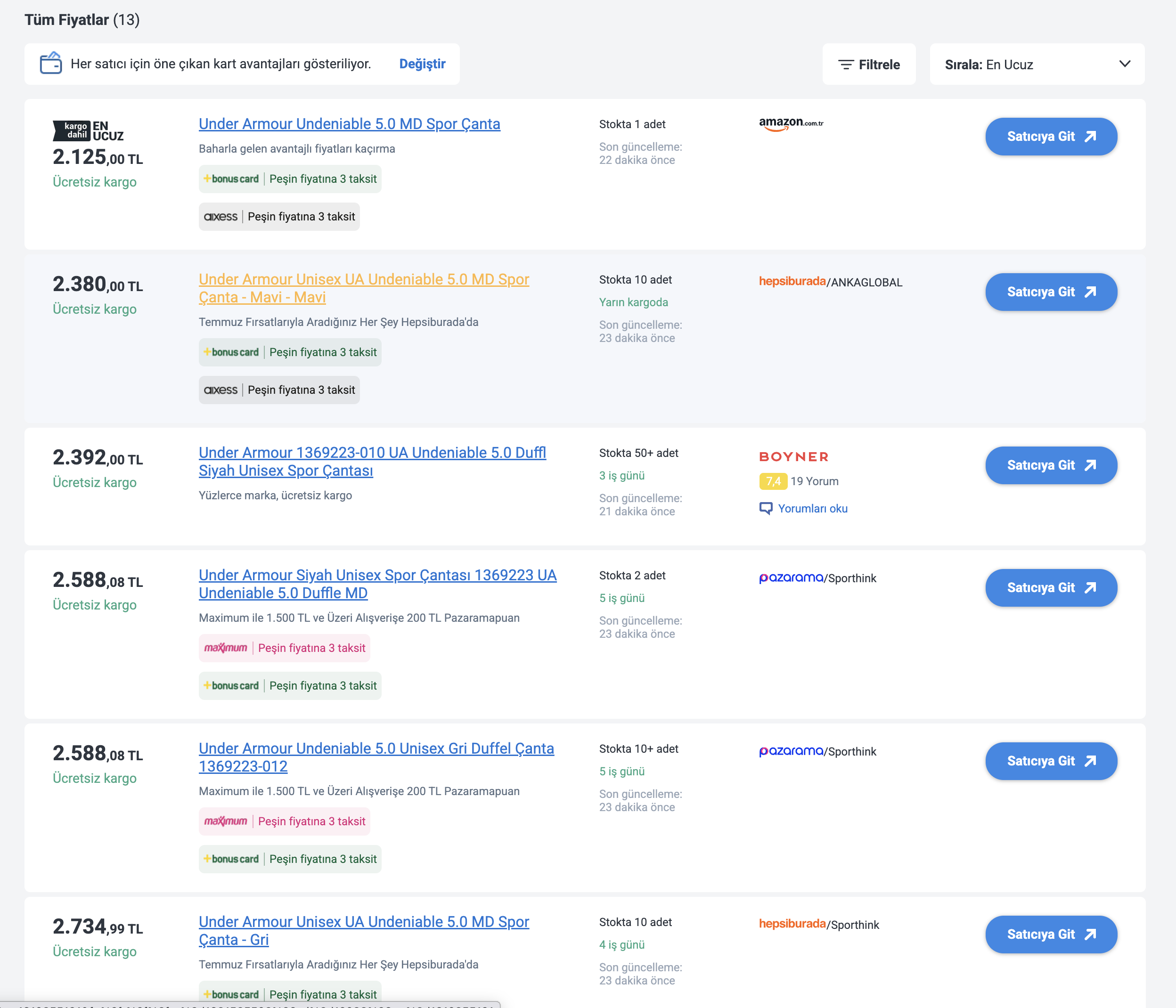Click the first pazarama/Sporthink seller logo
Image resolution: width=1176 pixels, height=1008 pixels.
point(817,578)
